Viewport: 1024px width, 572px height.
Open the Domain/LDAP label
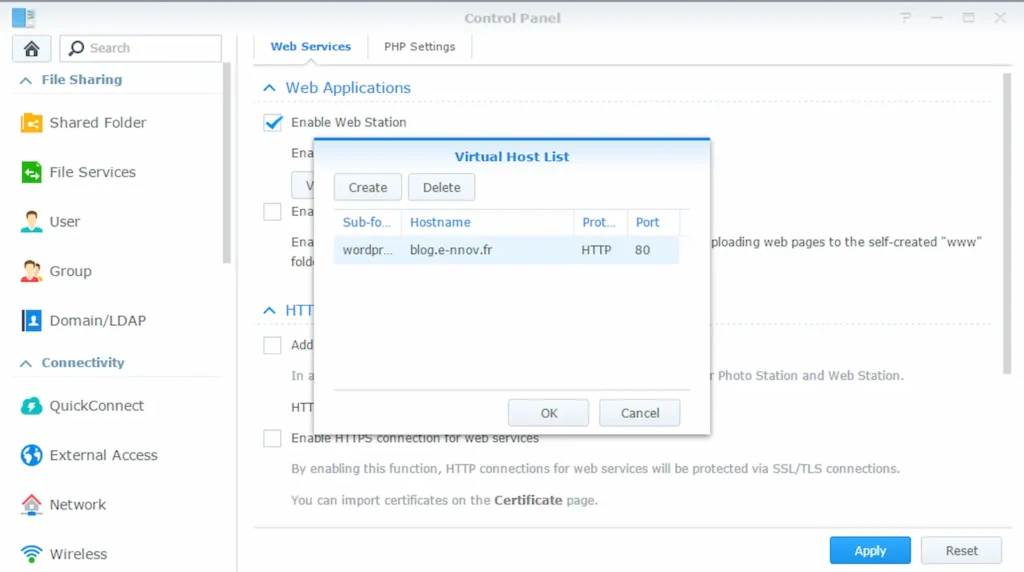pos(98,321)
